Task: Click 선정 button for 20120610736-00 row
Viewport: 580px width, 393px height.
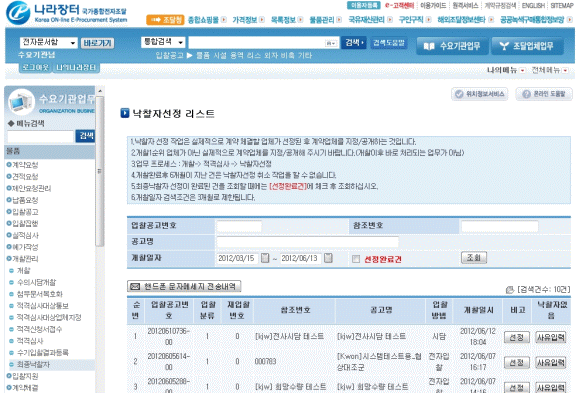Action: pos(516,337)
